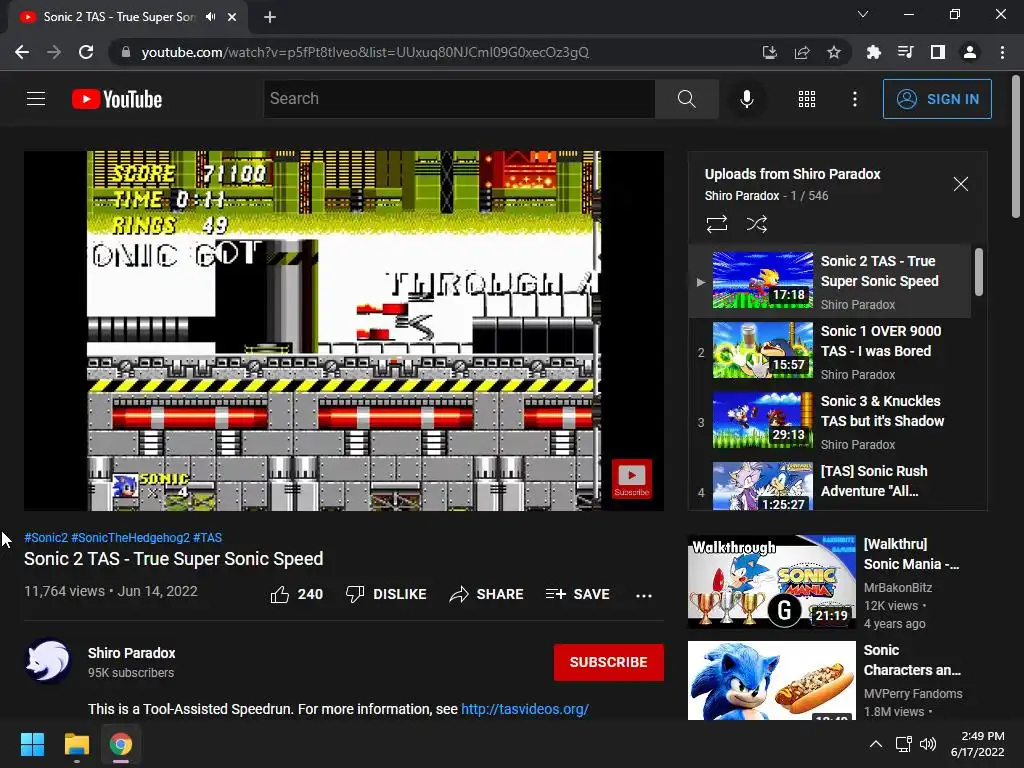
Task: Toggle Chrome side panel icon
Action: pyautogui.click(x=938, y=52)
